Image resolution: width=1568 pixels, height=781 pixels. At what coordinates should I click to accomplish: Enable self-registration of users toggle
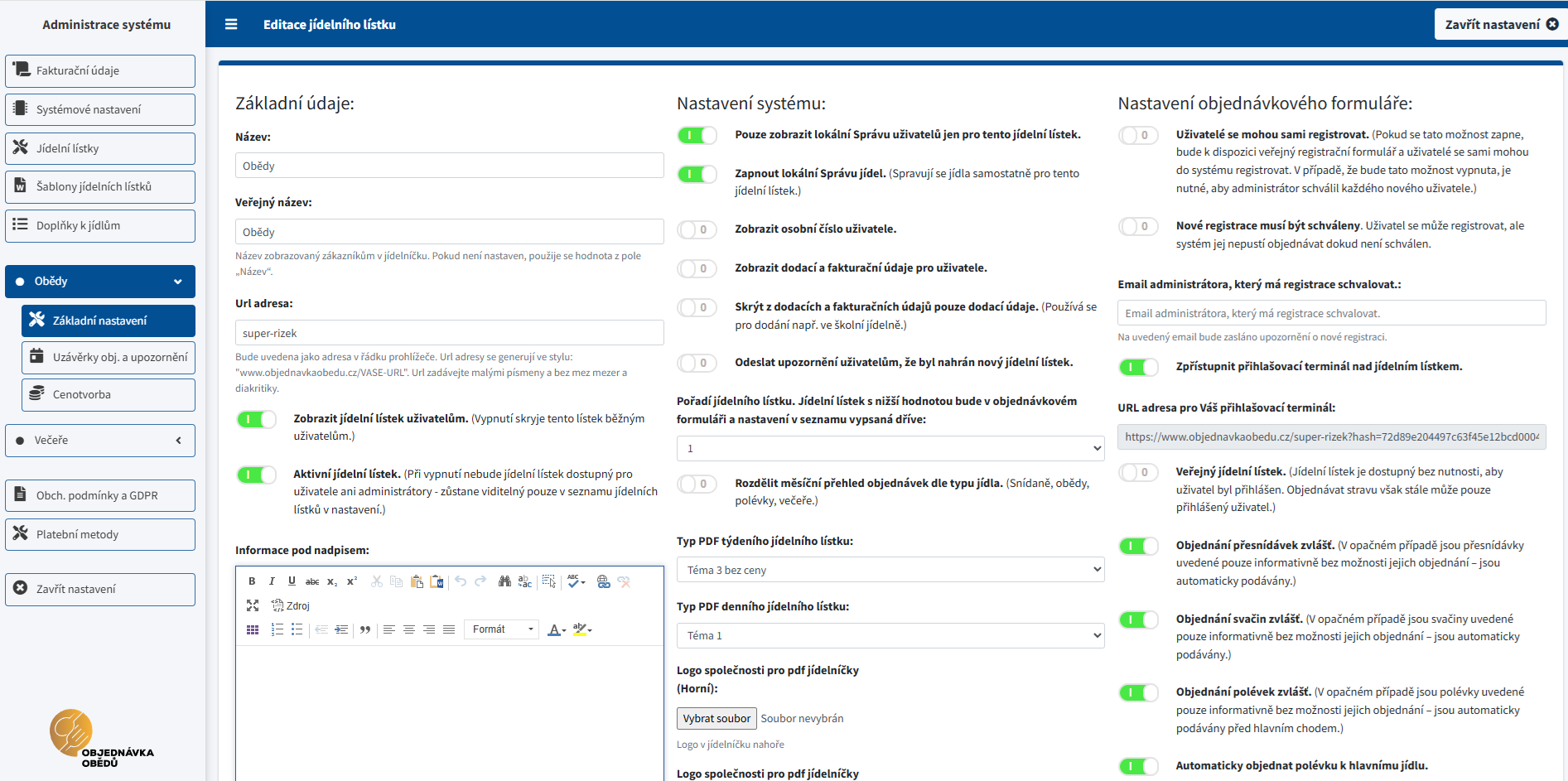coord(1138,135)
